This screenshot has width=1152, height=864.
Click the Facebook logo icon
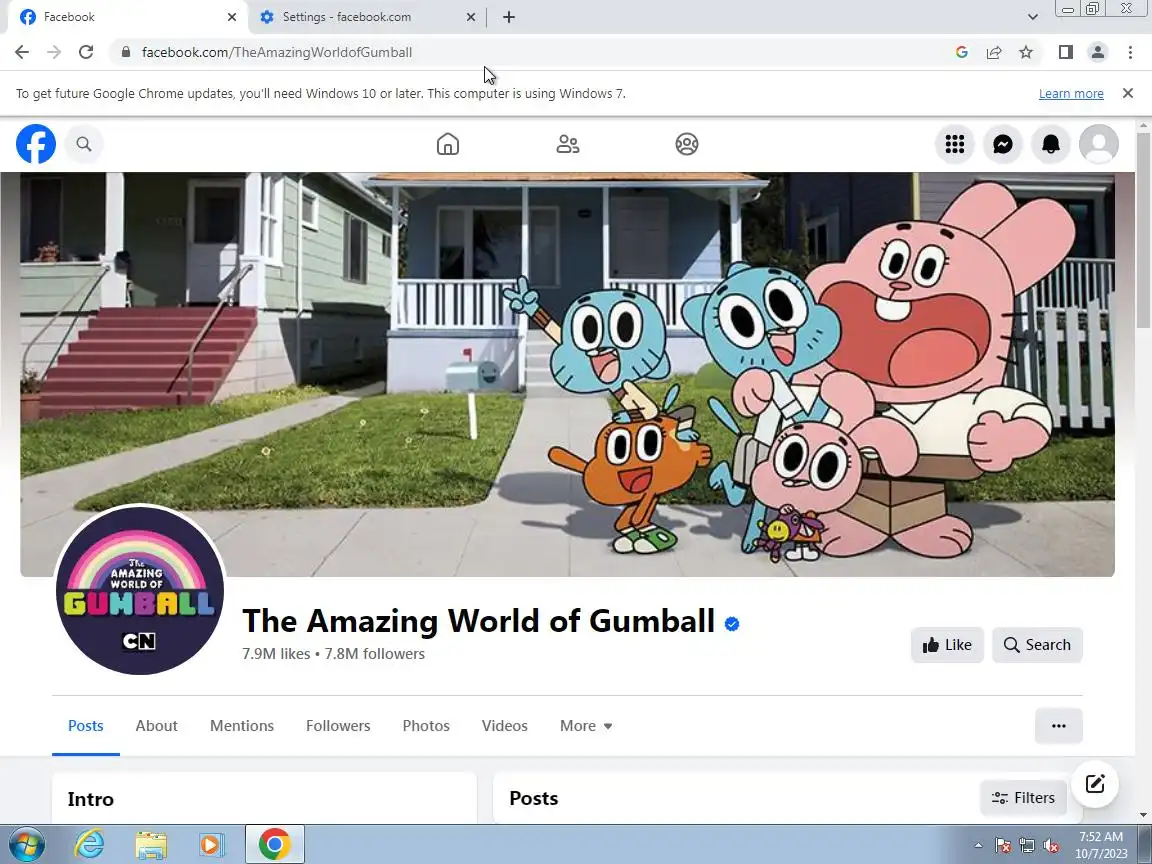[36, 144]
